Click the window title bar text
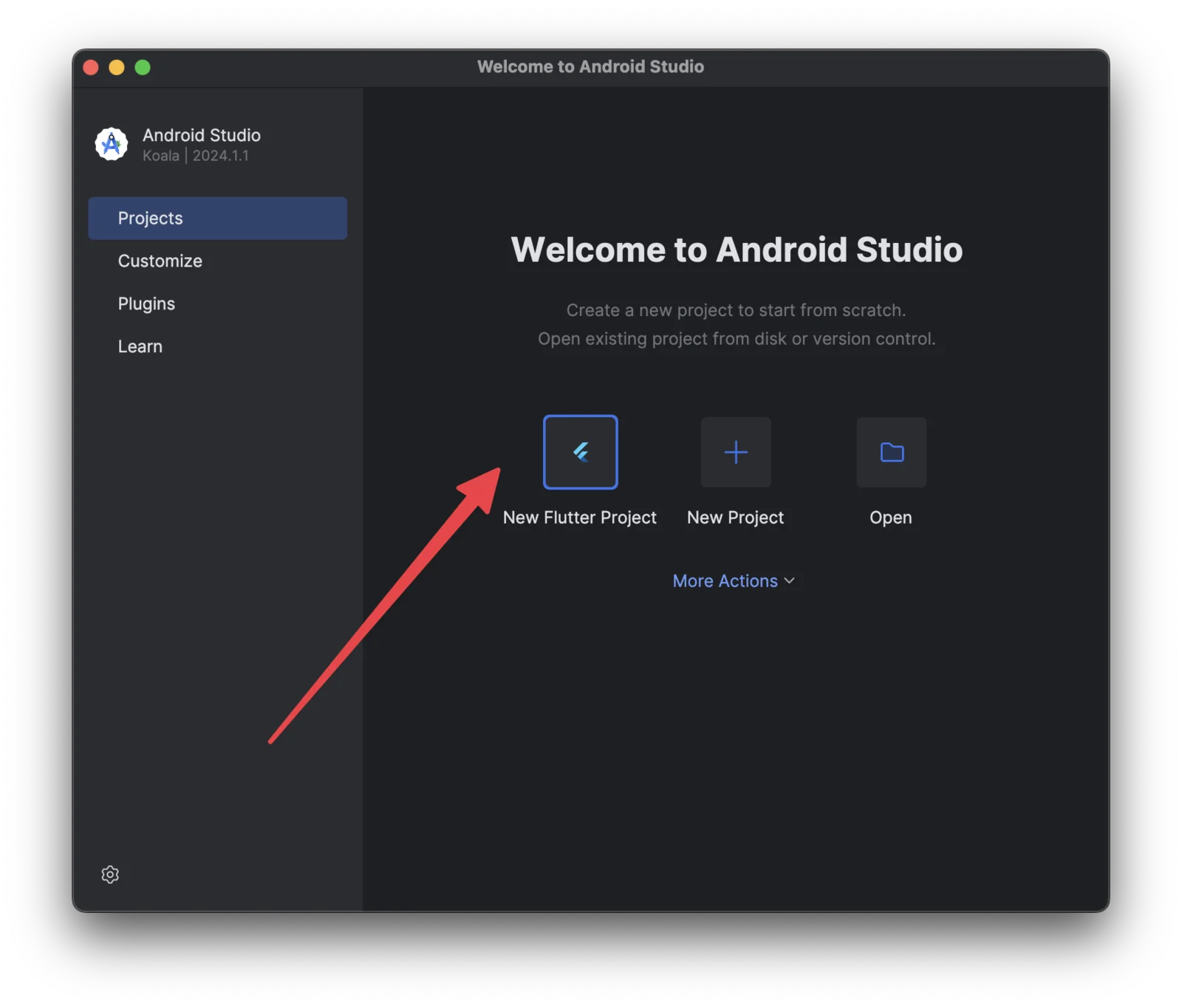This screenshot has height=1008, width=1182. pyautogui.click(x=590, y=66)
